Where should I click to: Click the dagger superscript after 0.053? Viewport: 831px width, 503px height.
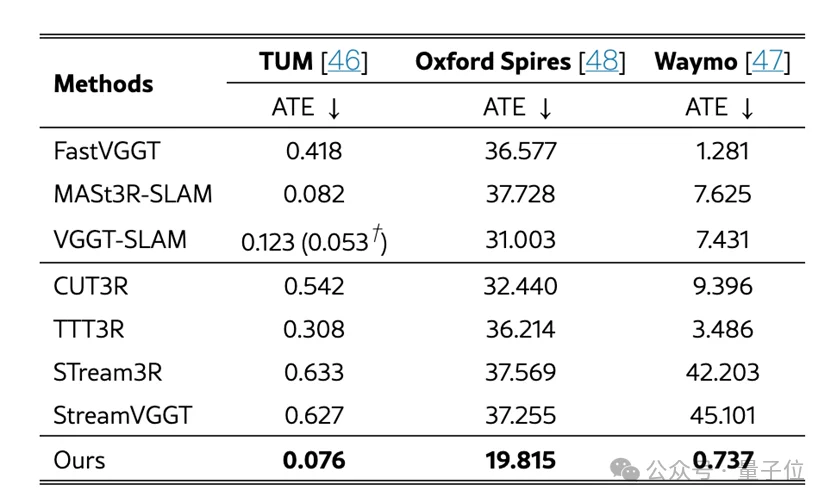tap(378, 236)
